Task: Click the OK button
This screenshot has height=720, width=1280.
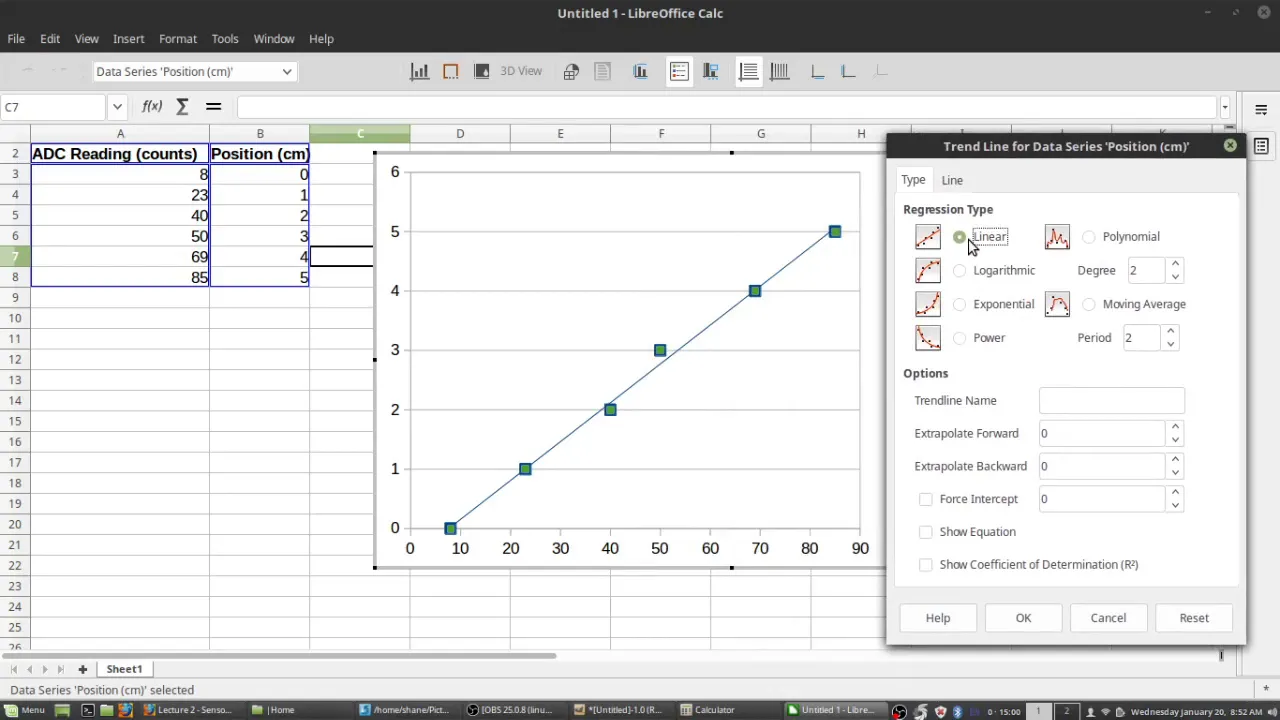Action: coord(1023,618)
